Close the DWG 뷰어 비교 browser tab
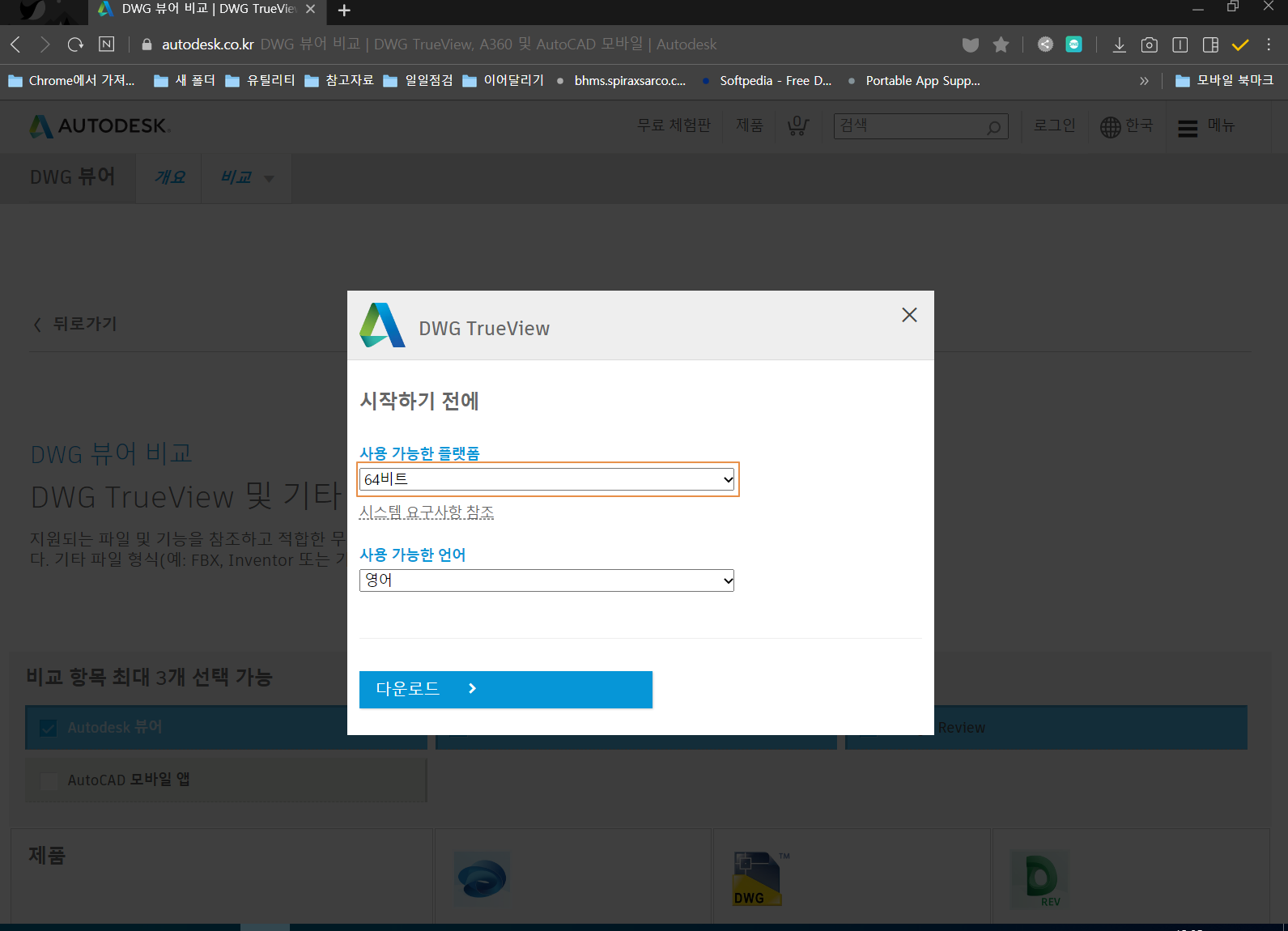This screenshot has height=931, width=1288. tap(310, 9)
